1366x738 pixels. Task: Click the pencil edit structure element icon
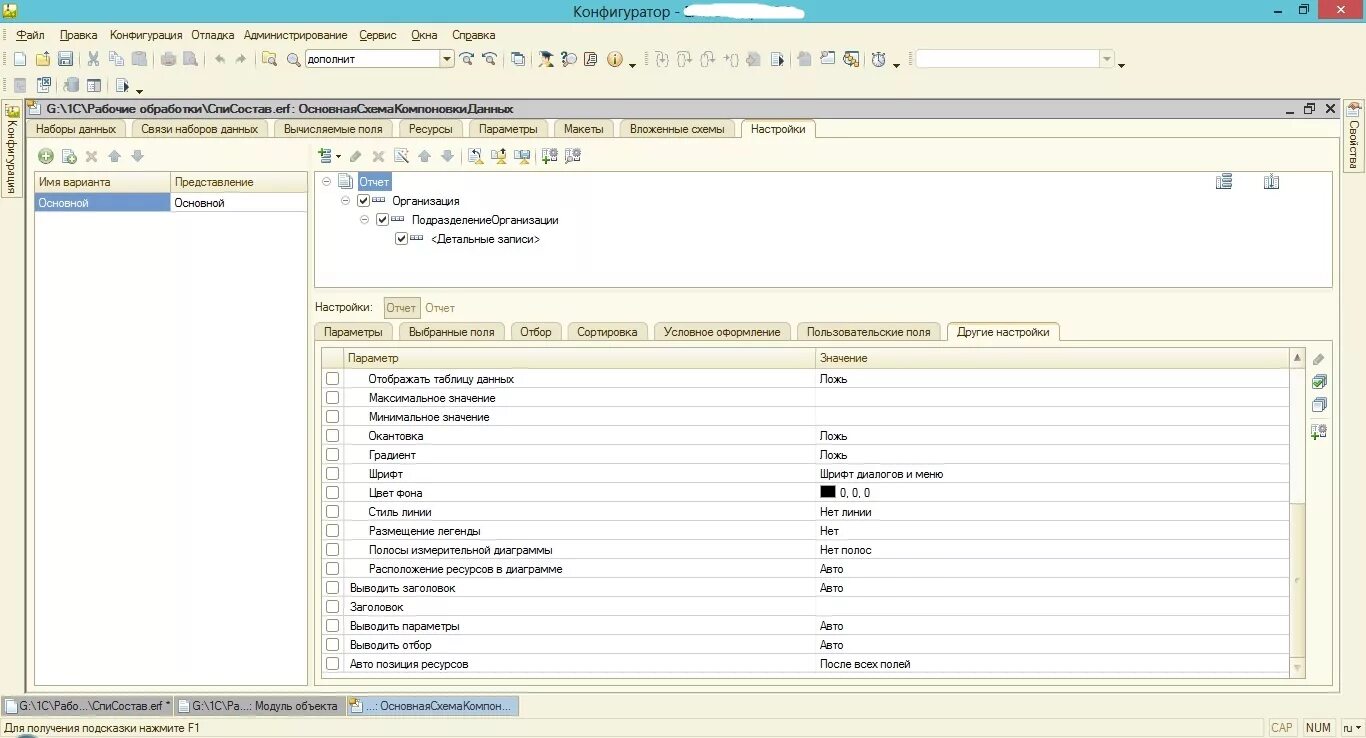(356, 156)
